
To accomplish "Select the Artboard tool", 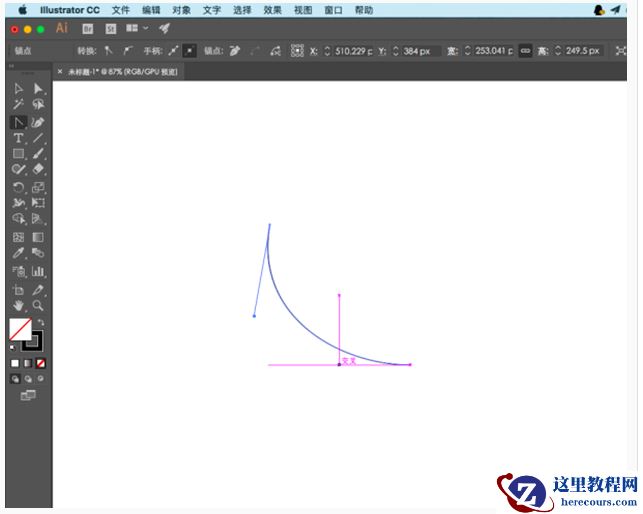I will pyautogui.click(x=18, y=290).
